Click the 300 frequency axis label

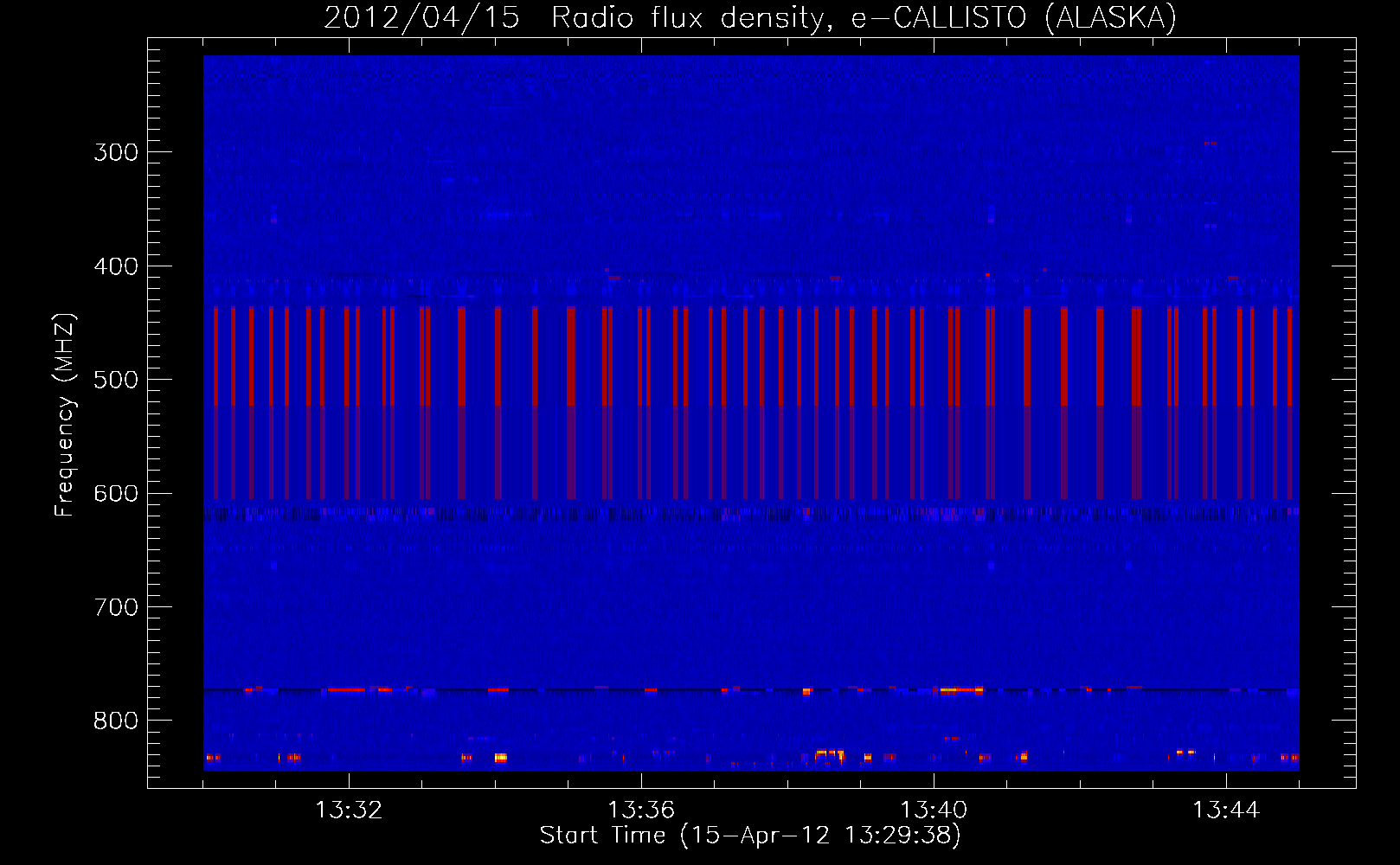[x=116, y=152]
